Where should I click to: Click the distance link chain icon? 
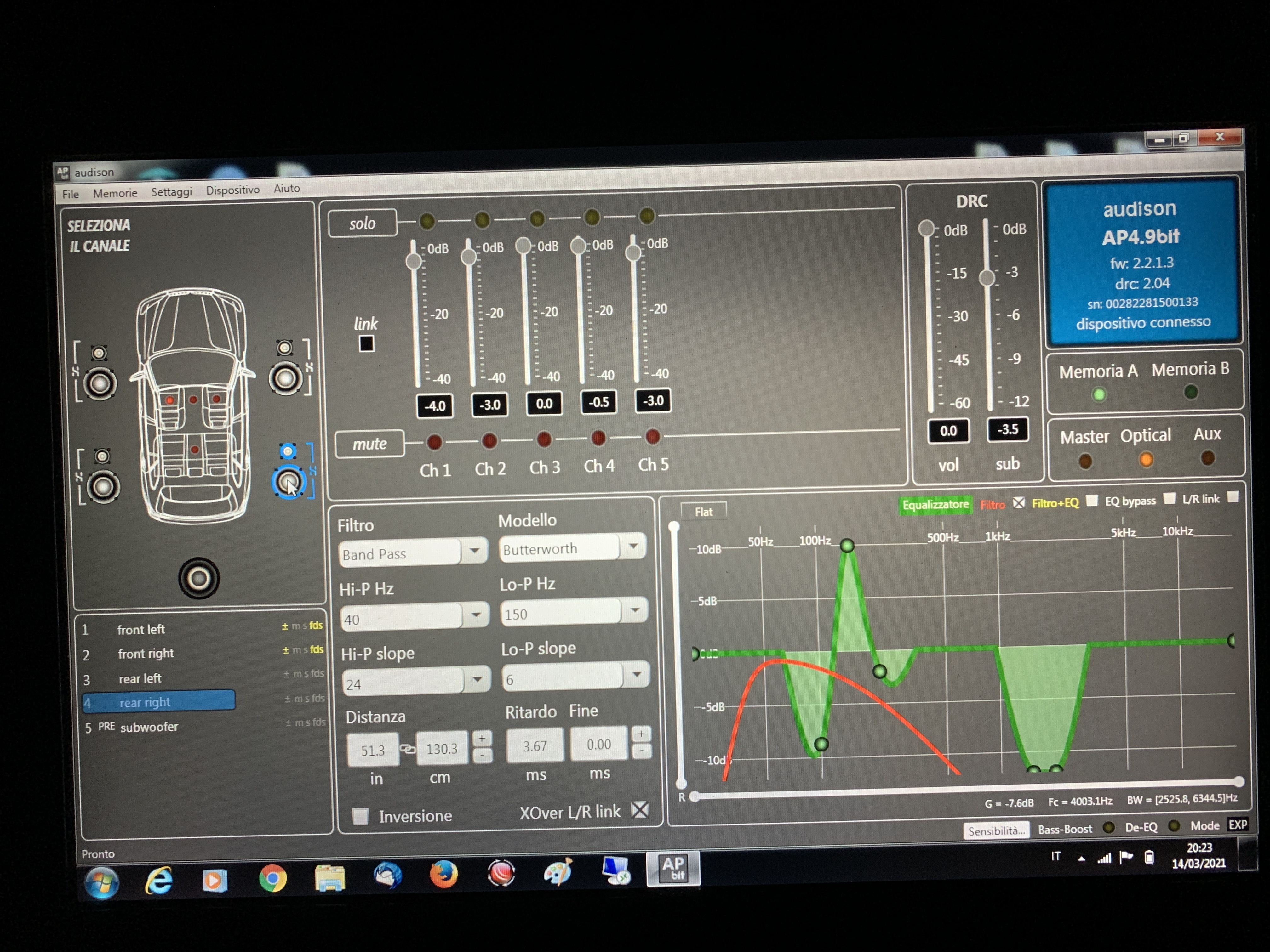pos(407,749)
